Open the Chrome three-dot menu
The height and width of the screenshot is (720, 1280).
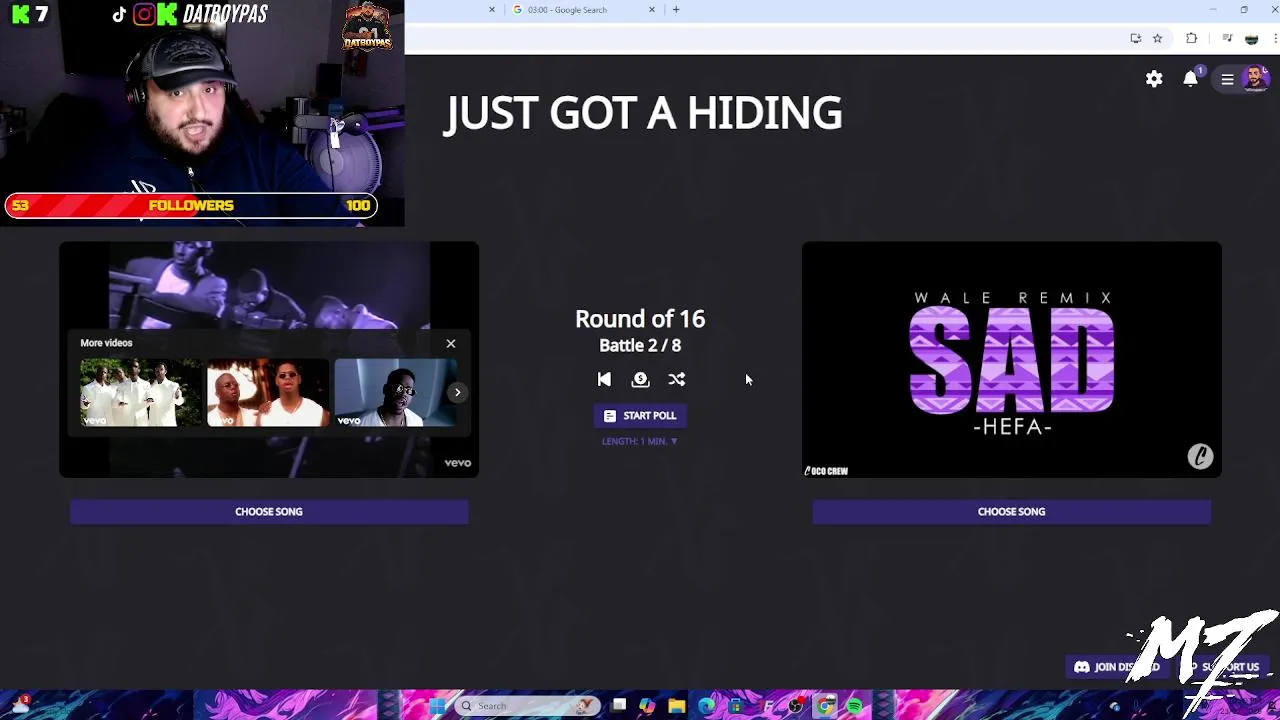(x=1275, y=38)
